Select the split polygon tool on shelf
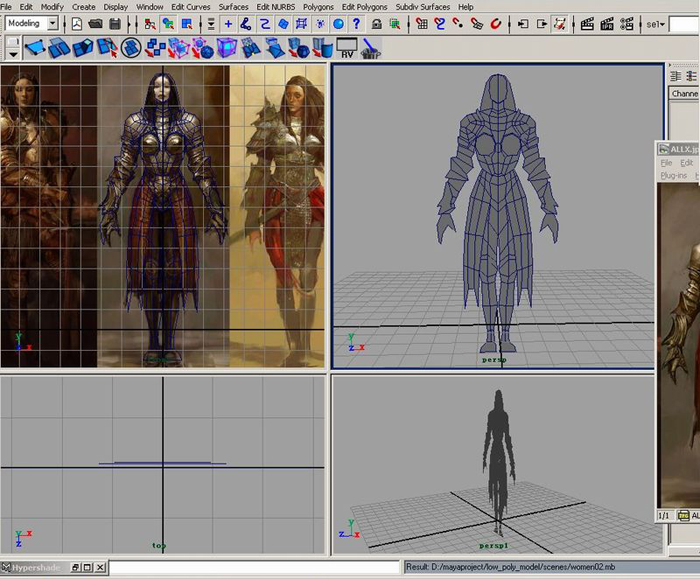 tap(107, 48)
